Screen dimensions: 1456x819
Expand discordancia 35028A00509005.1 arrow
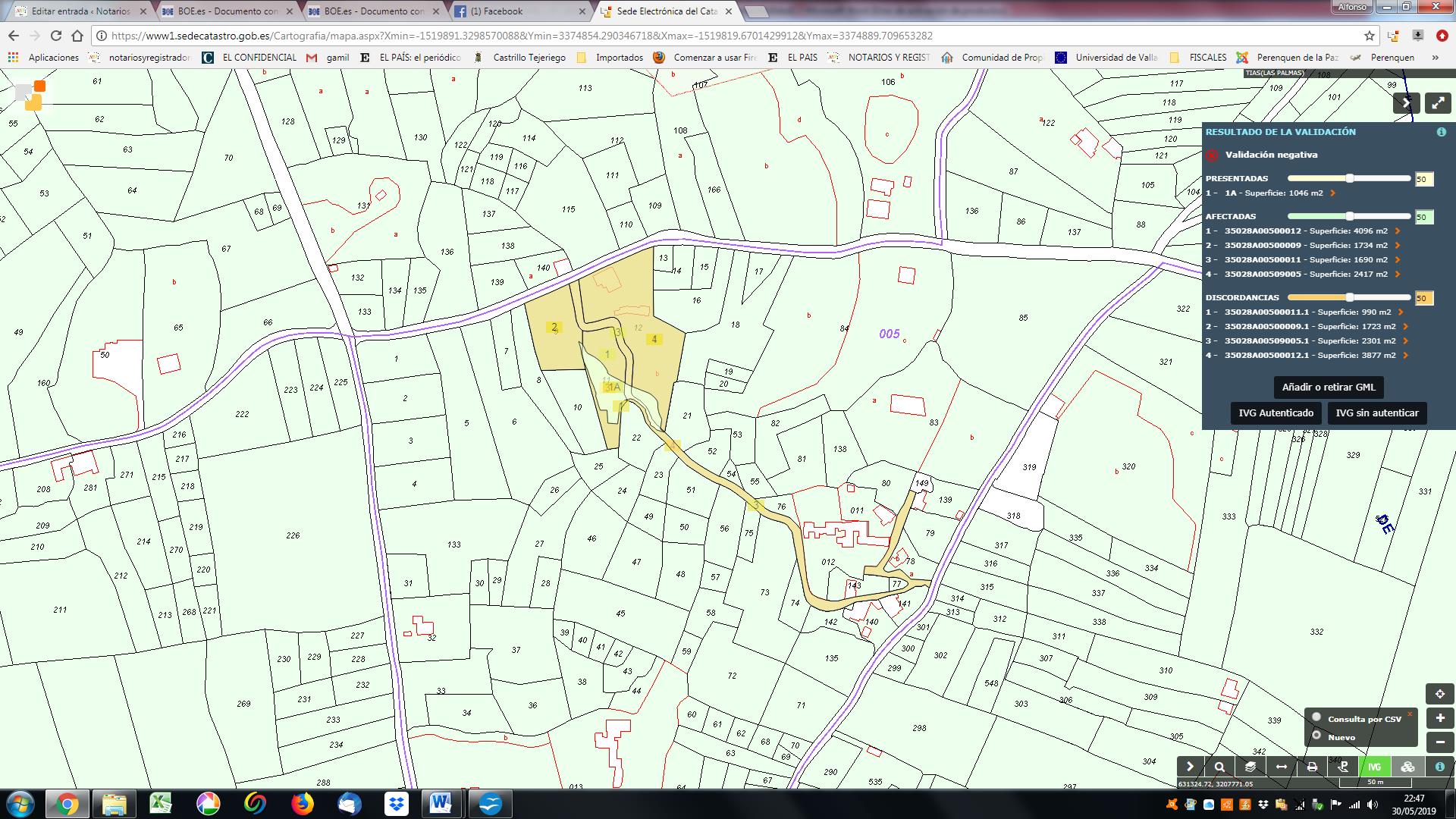pyautogui.click(x=1405, y=341)
